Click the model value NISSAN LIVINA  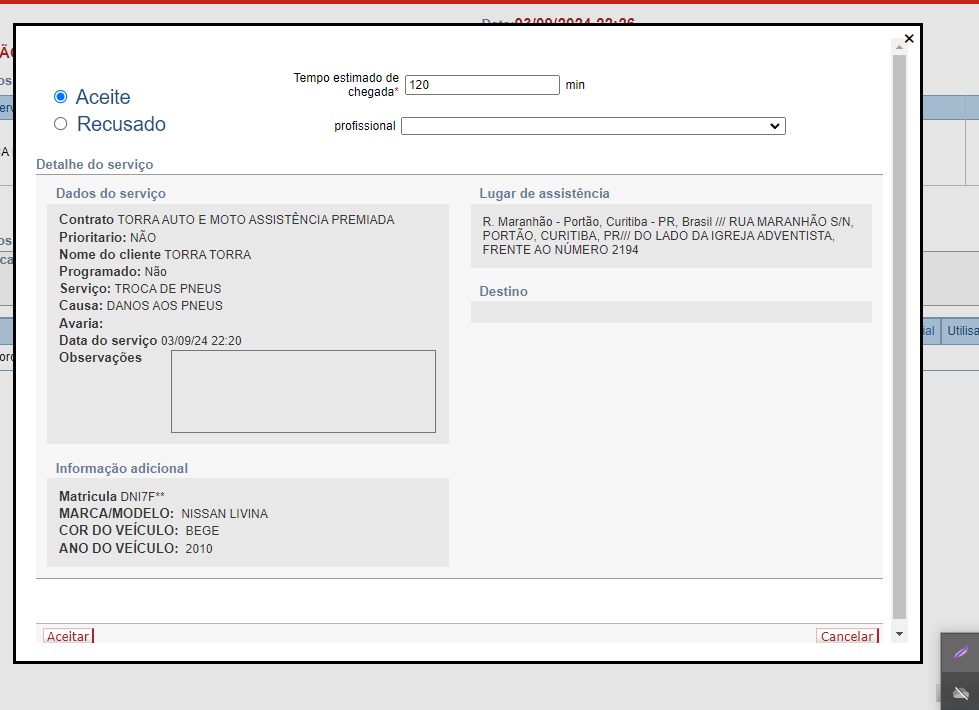(225, 513)
